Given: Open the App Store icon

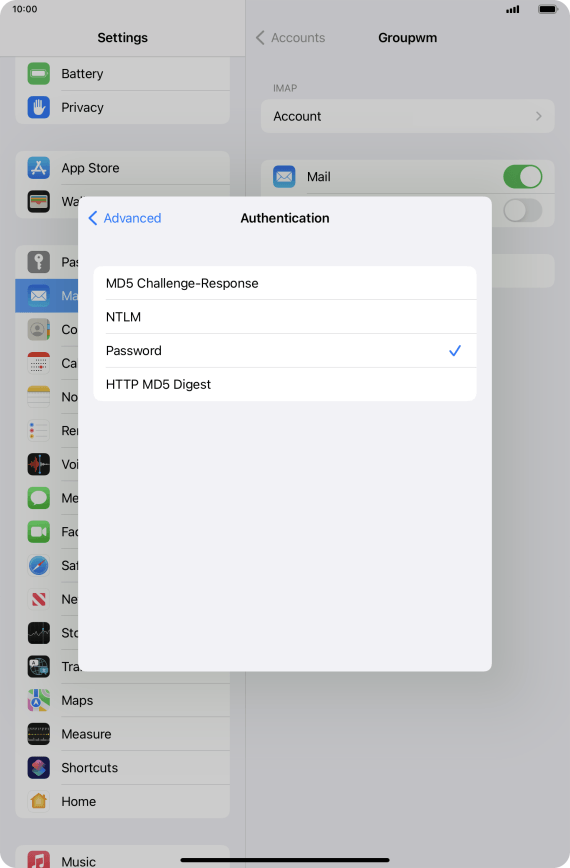Looking at the screenshot, I should point(39,168).
